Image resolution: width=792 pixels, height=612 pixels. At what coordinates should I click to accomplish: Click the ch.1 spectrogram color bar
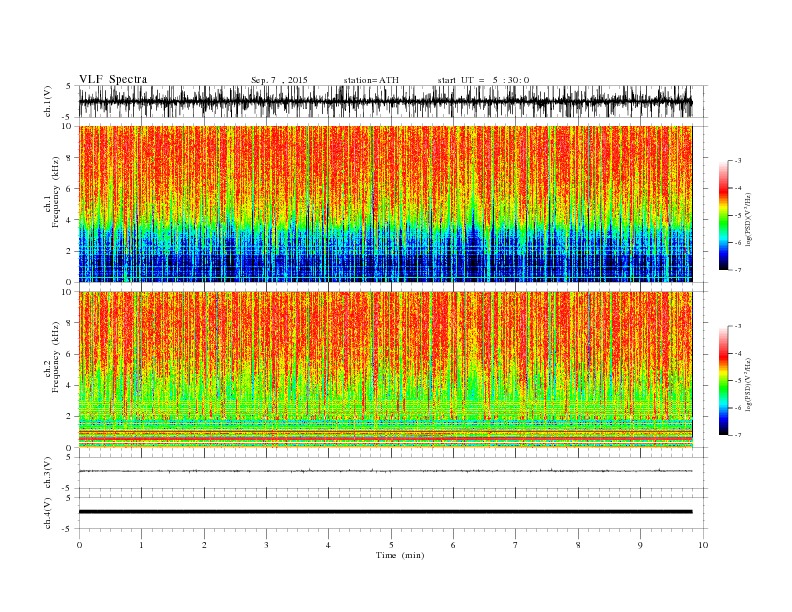(723, 215)
